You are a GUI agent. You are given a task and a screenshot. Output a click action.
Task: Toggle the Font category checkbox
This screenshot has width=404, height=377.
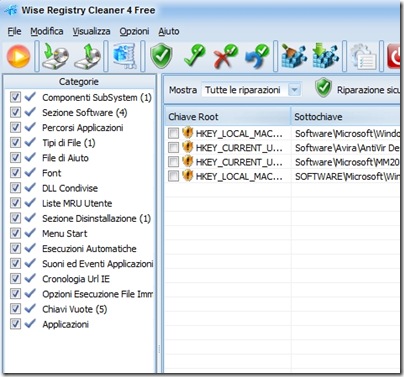coord(15,173)
